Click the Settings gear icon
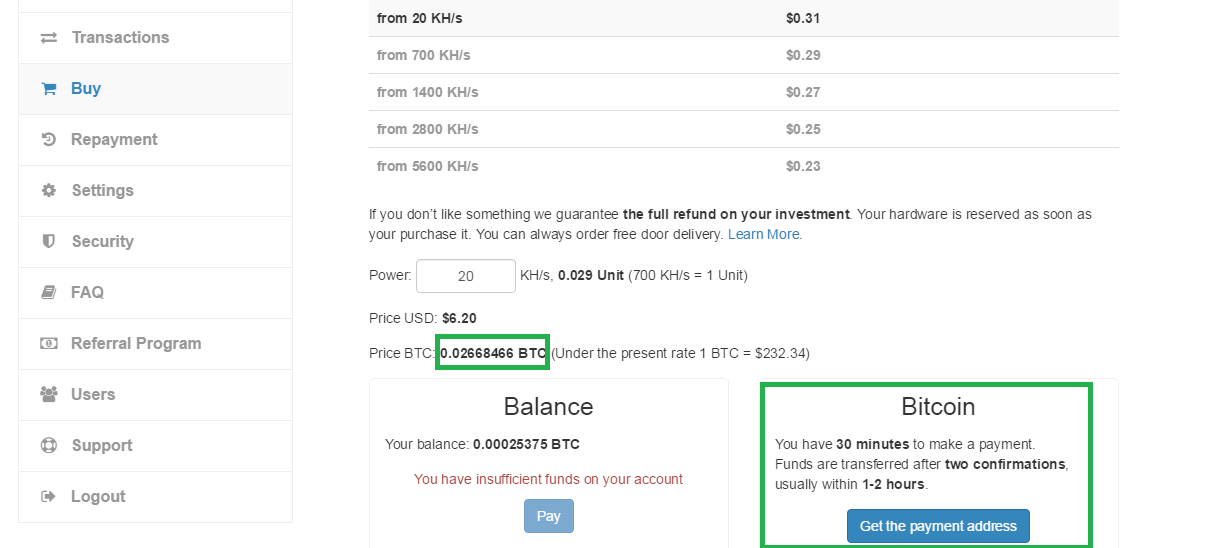1223x548 pixels. pos(48,191)
